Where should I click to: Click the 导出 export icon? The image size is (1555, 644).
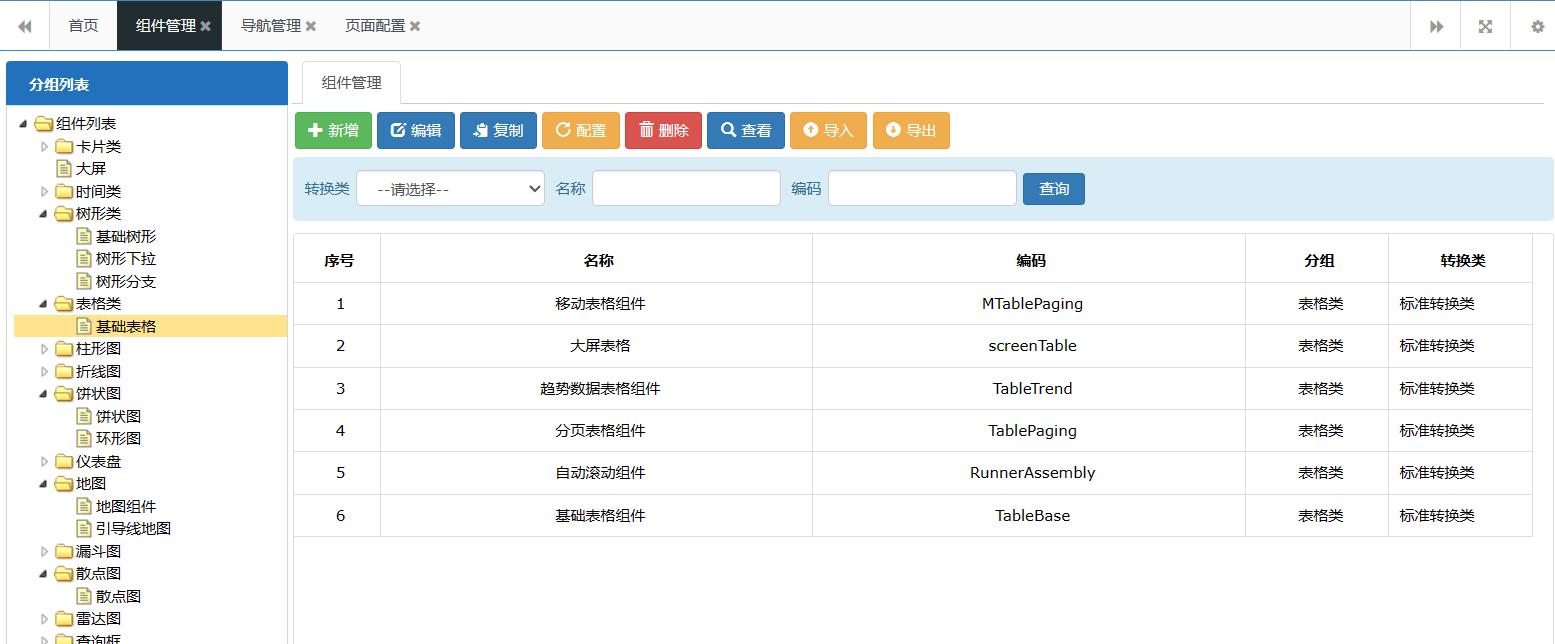[892, 130]
